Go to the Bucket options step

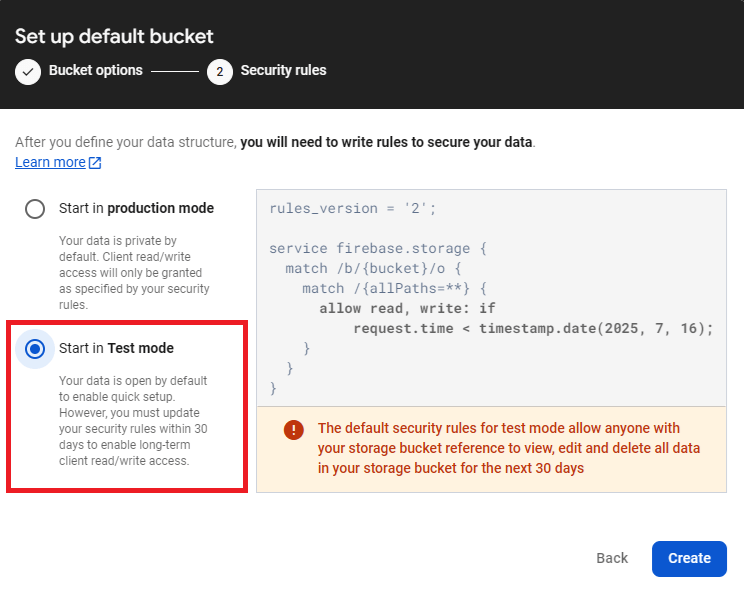[x=95, y=71]
